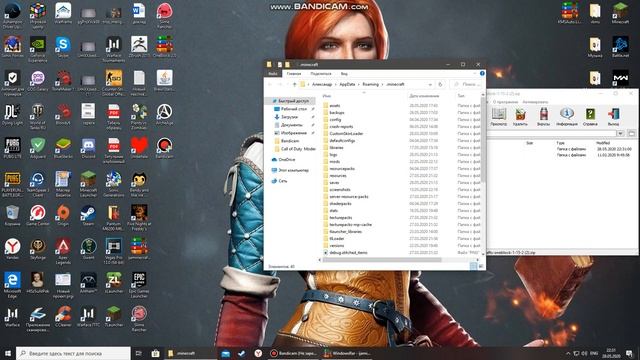Expand the Explorer ribbon with the chevron
This screenshot has width=640, height=360.
coord(475,73)
